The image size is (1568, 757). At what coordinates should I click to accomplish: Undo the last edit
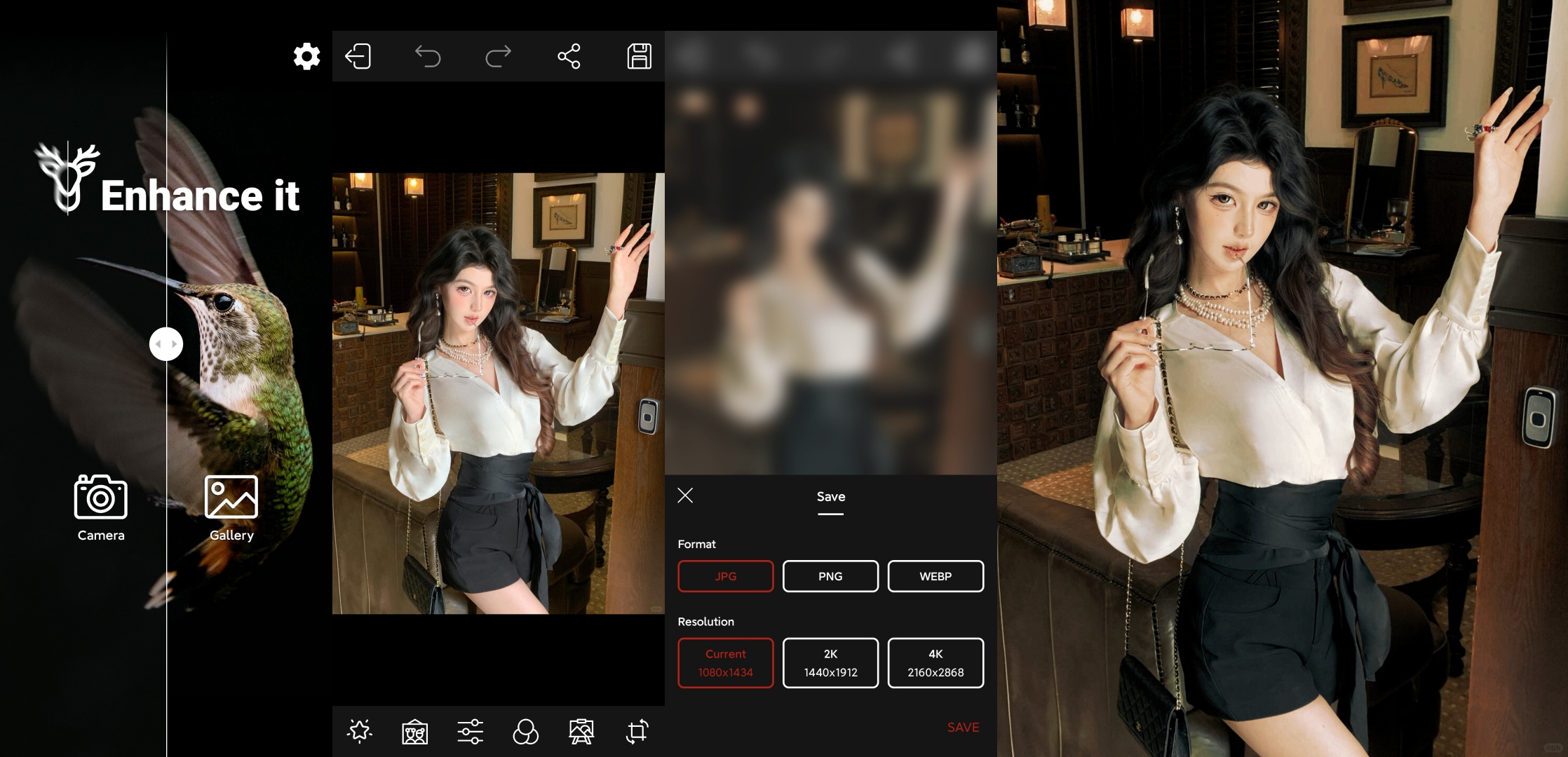(428, 56)
